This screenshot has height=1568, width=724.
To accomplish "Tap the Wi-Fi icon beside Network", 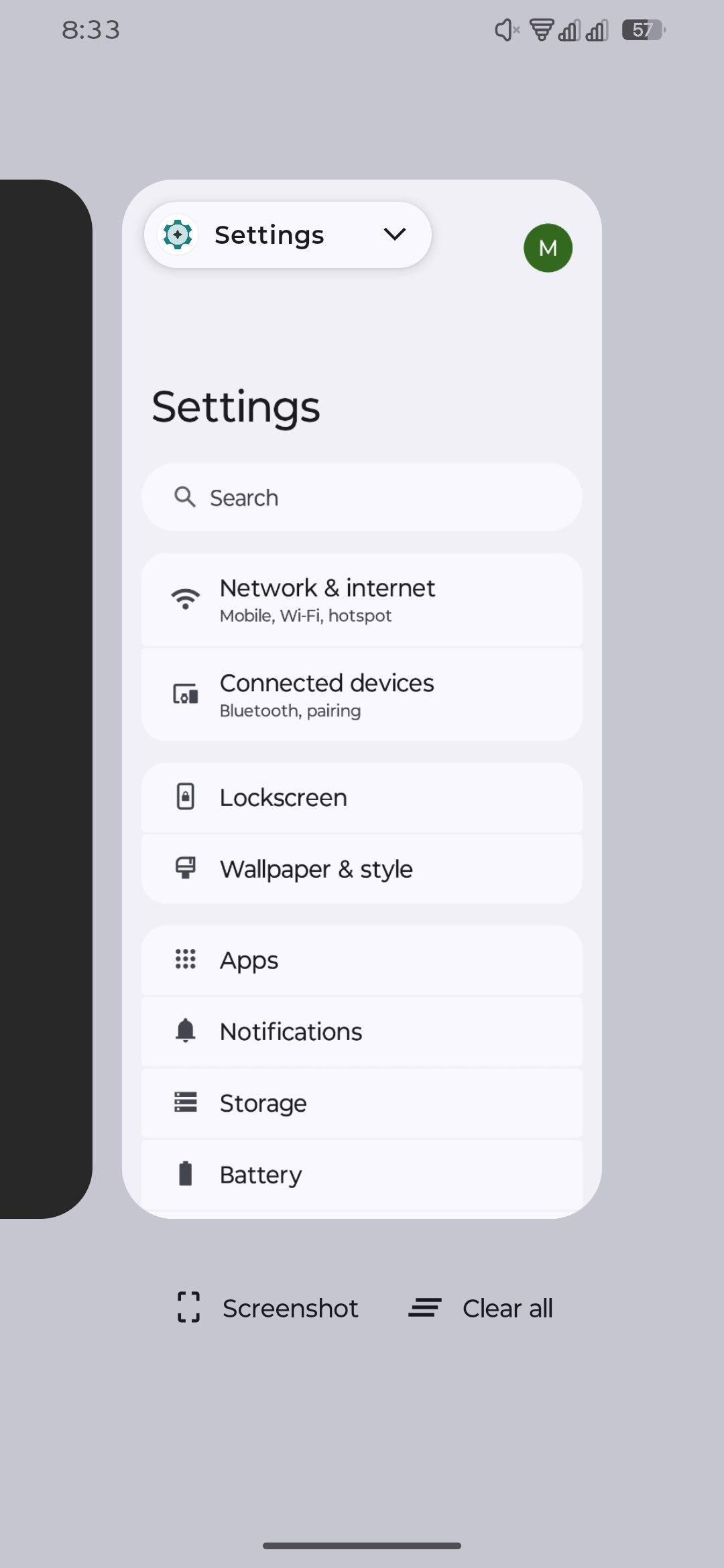I will pos(186,598).
